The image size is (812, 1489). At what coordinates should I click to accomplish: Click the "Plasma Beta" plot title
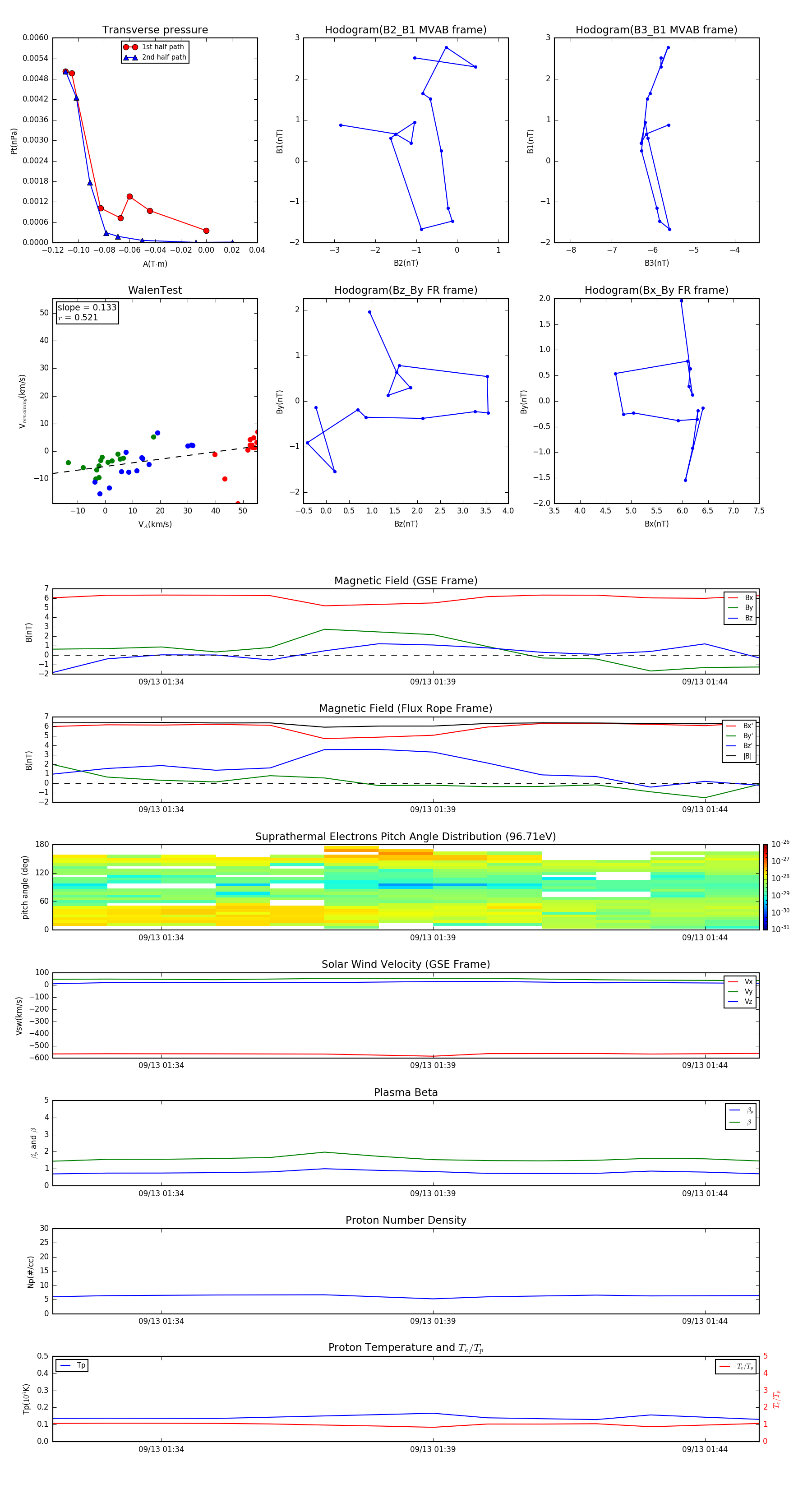click(406, 1093)
